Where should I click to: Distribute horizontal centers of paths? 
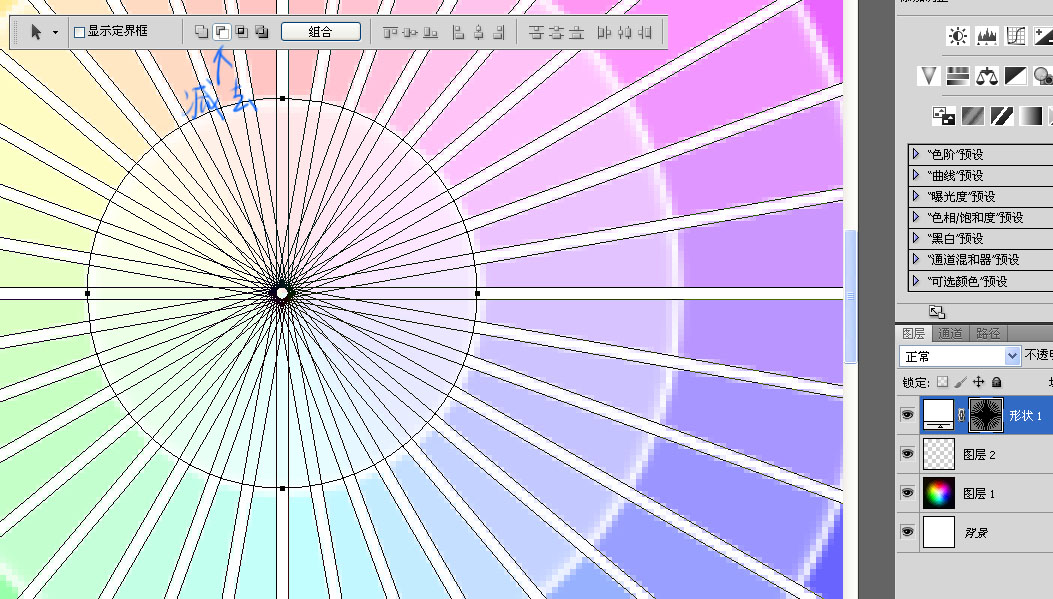coord(625,32)
